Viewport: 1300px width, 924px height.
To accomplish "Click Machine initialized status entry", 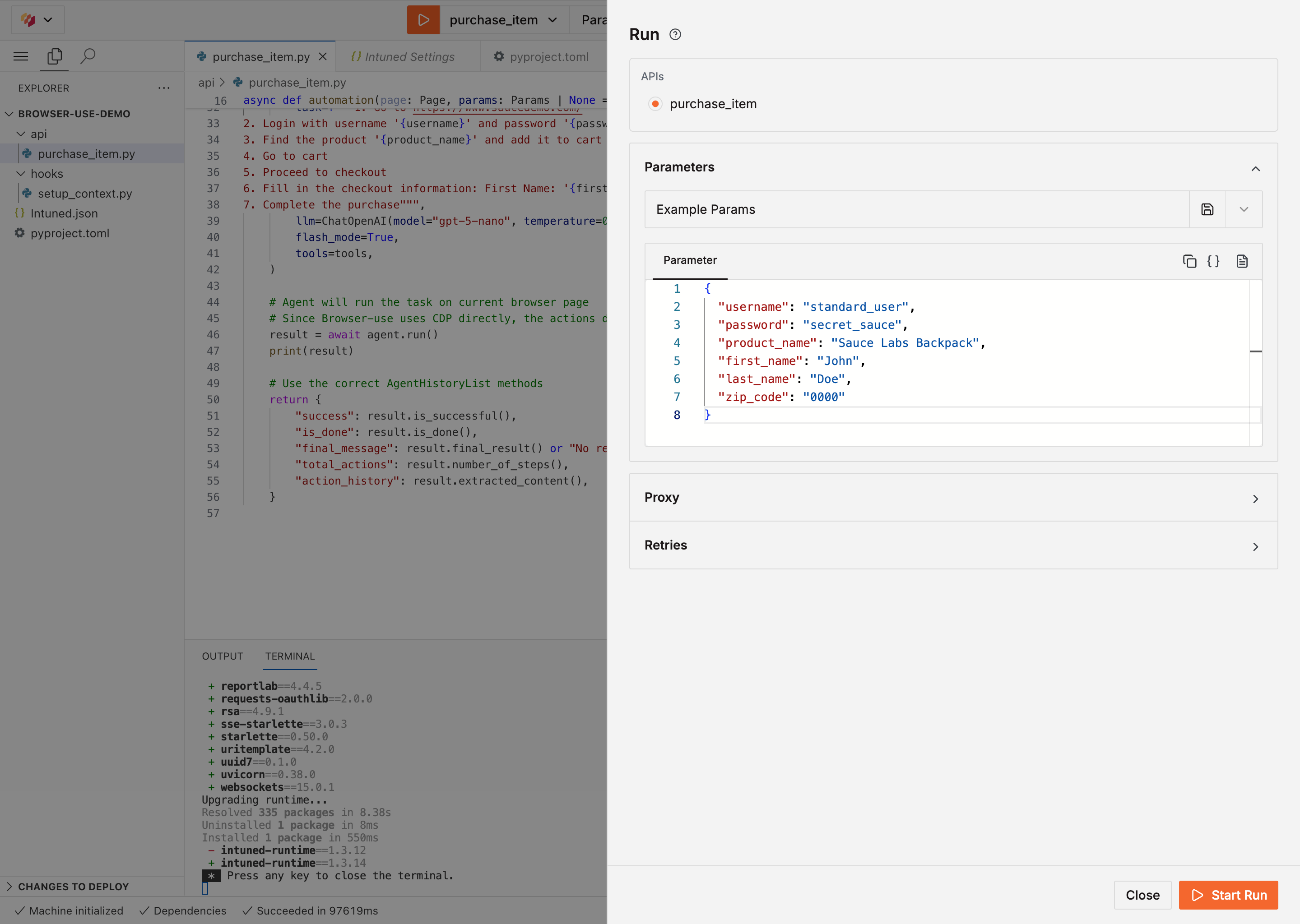I will tap(70, 911).
